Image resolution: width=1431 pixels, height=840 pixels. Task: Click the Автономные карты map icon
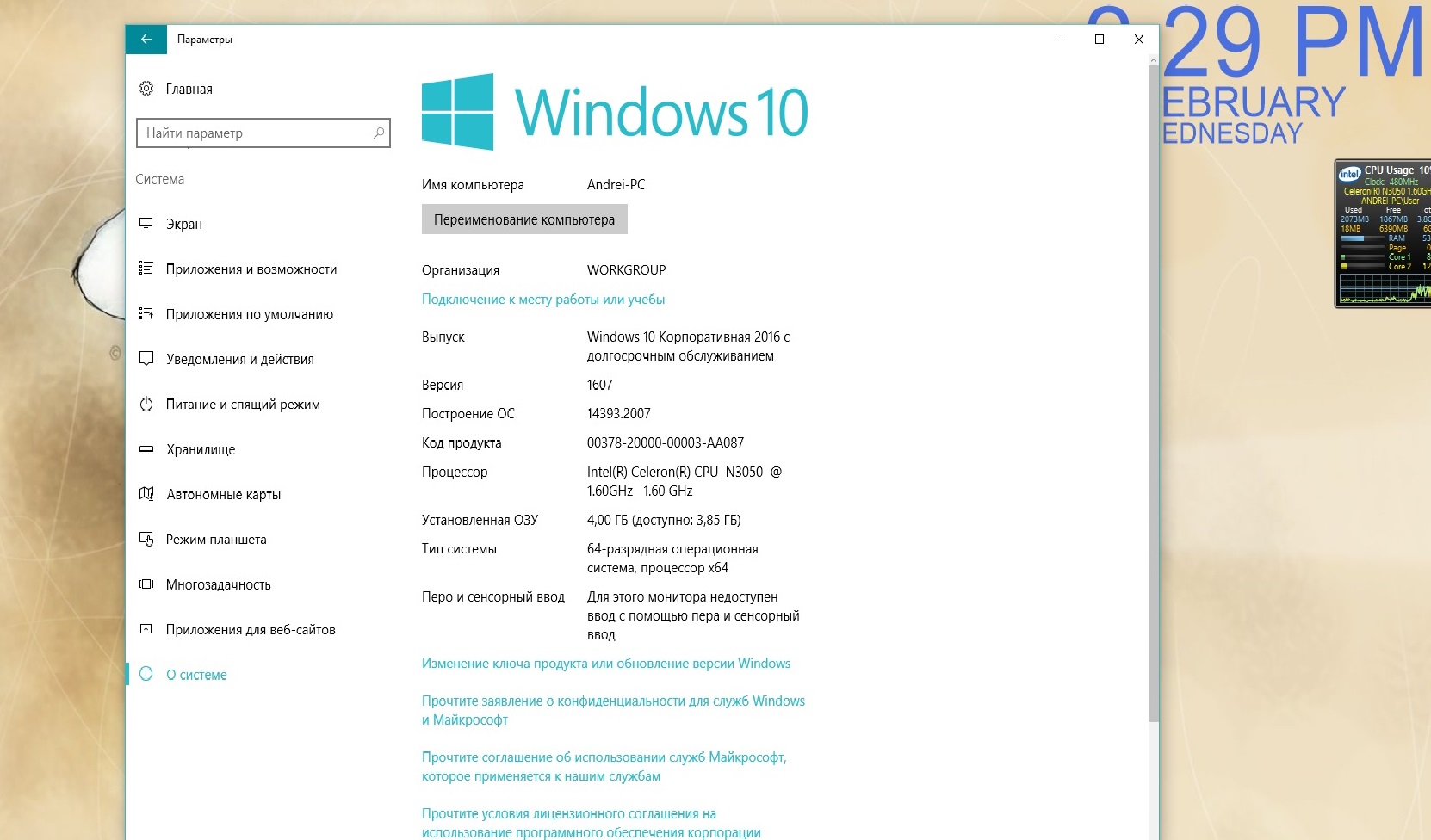[x=146, y=494]
